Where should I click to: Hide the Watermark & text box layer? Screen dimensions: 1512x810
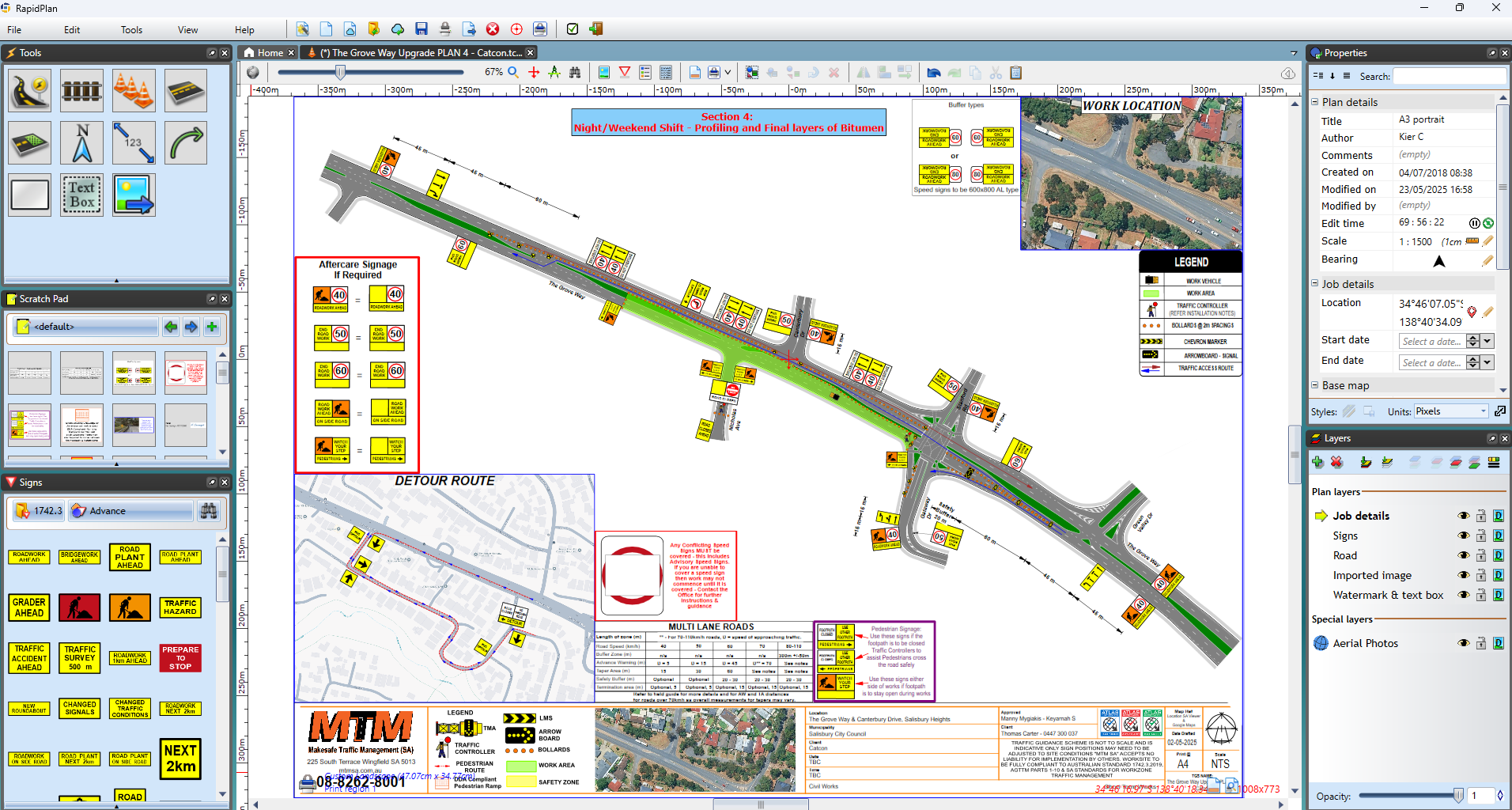(1463, 595)
